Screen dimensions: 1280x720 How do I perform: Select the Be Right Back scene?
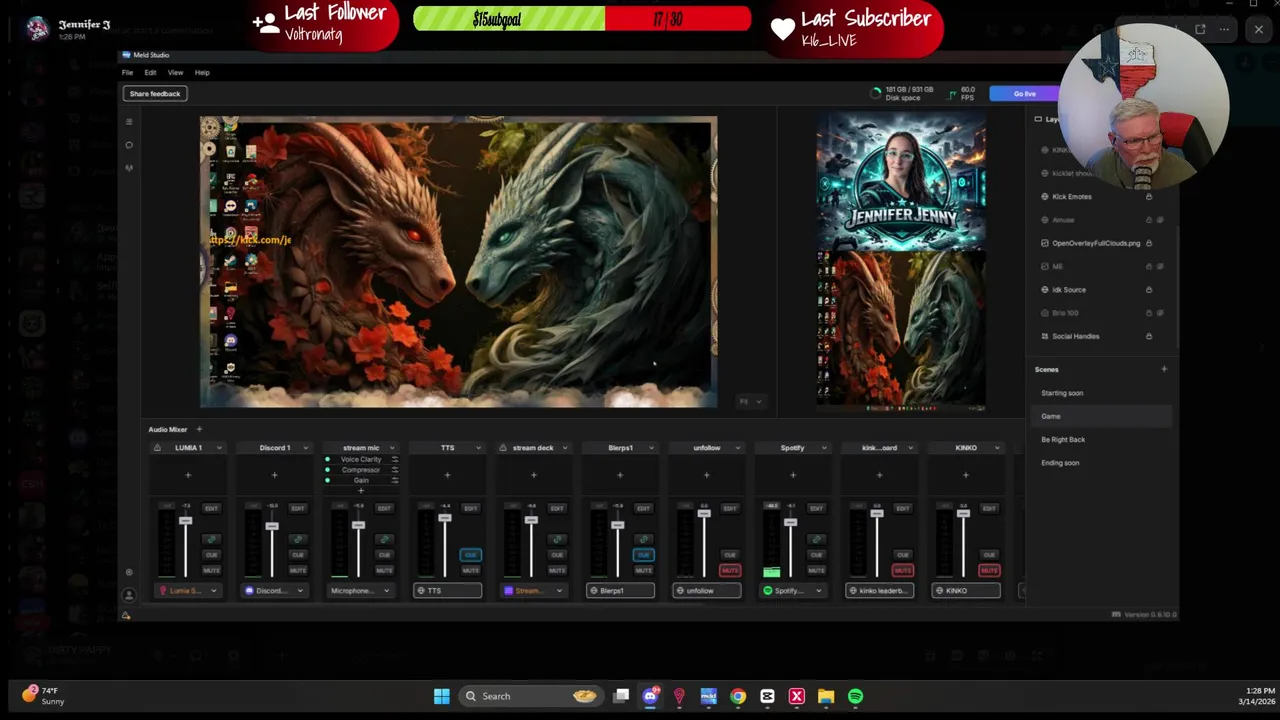(1062, 439)
